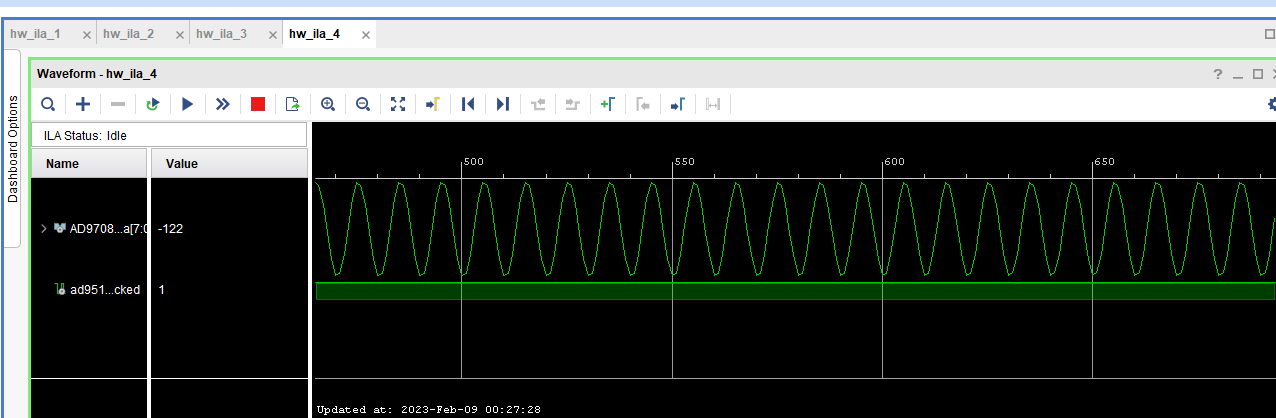
Task: Open waveform settings gear icon
Action: 1271,103
